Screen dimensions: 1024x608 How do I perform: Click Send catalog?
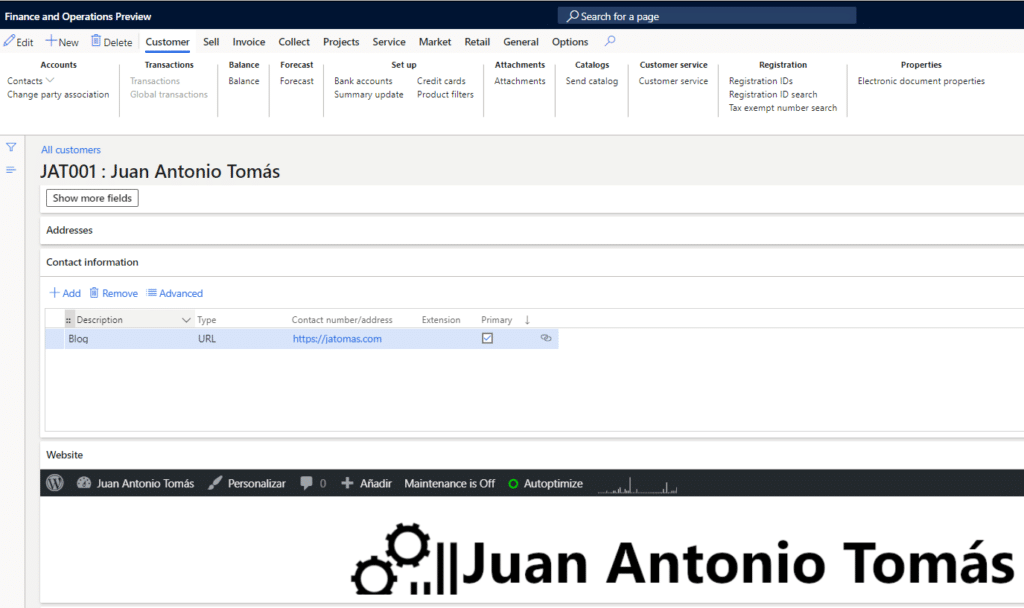tap(592, 81)
